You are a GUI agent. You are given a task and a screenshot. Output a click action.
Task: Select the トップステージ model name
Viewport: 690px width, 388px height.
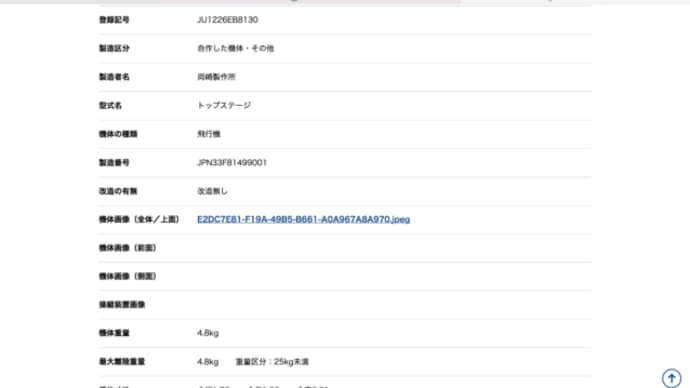pos(224,106)
